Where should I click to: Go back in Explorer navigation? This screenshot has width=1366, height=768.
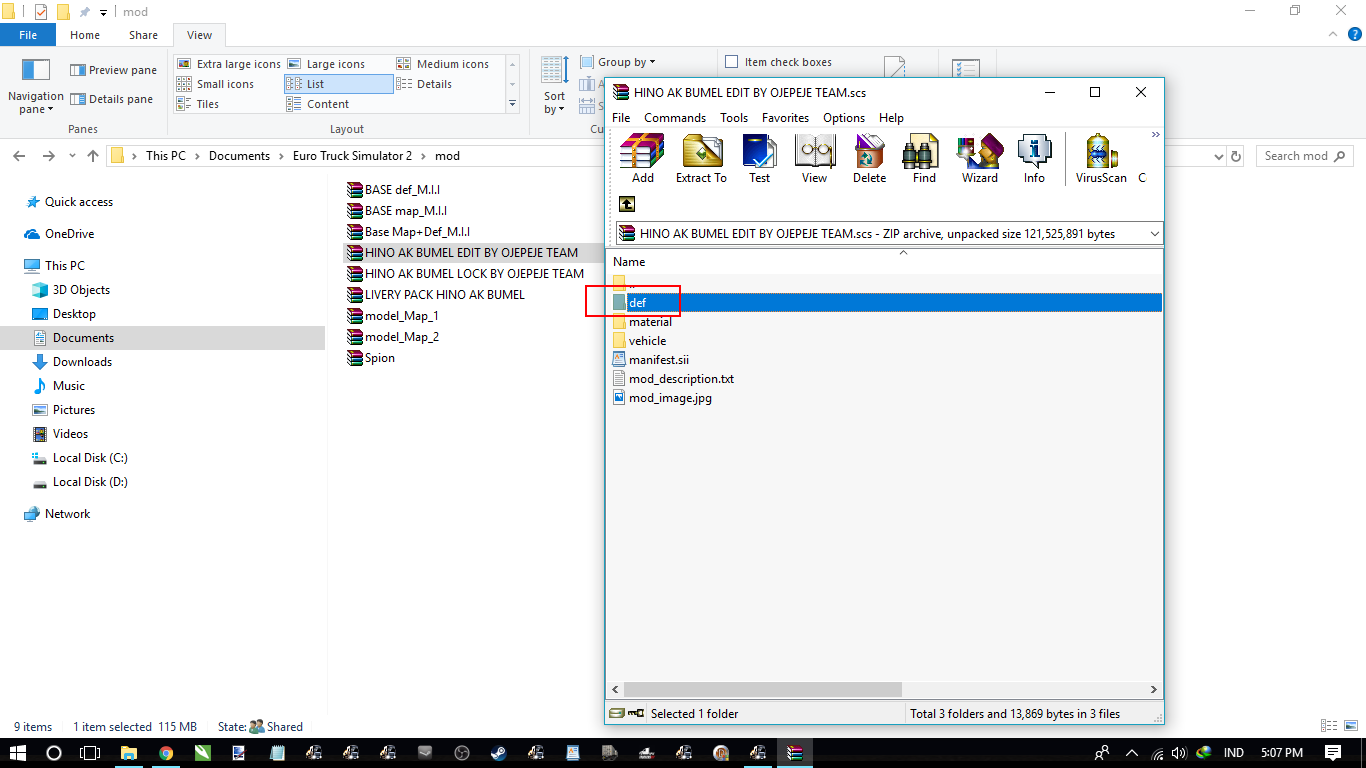pos(19,156)
